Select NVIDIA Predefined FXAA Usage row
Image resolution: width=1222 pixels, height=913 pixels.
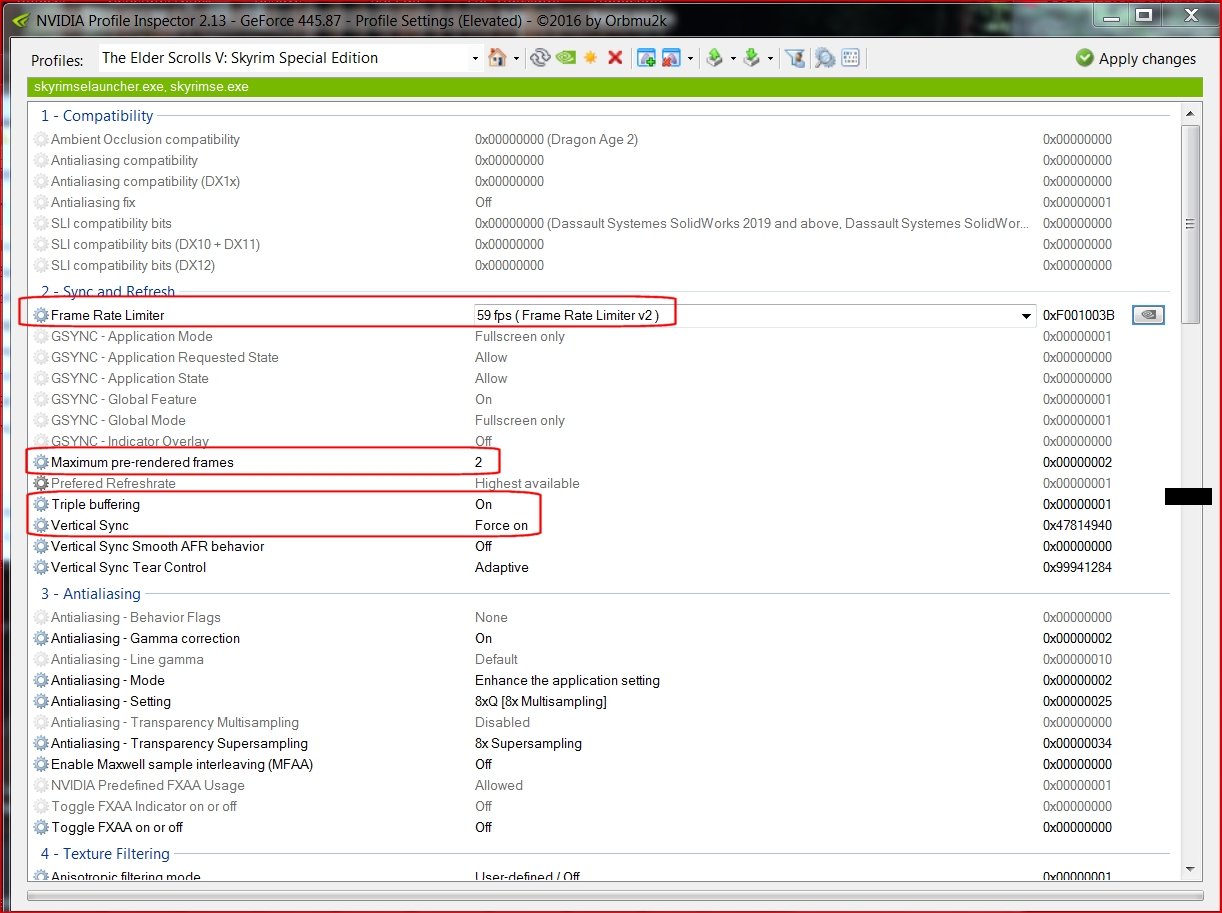tap(602, 785)
